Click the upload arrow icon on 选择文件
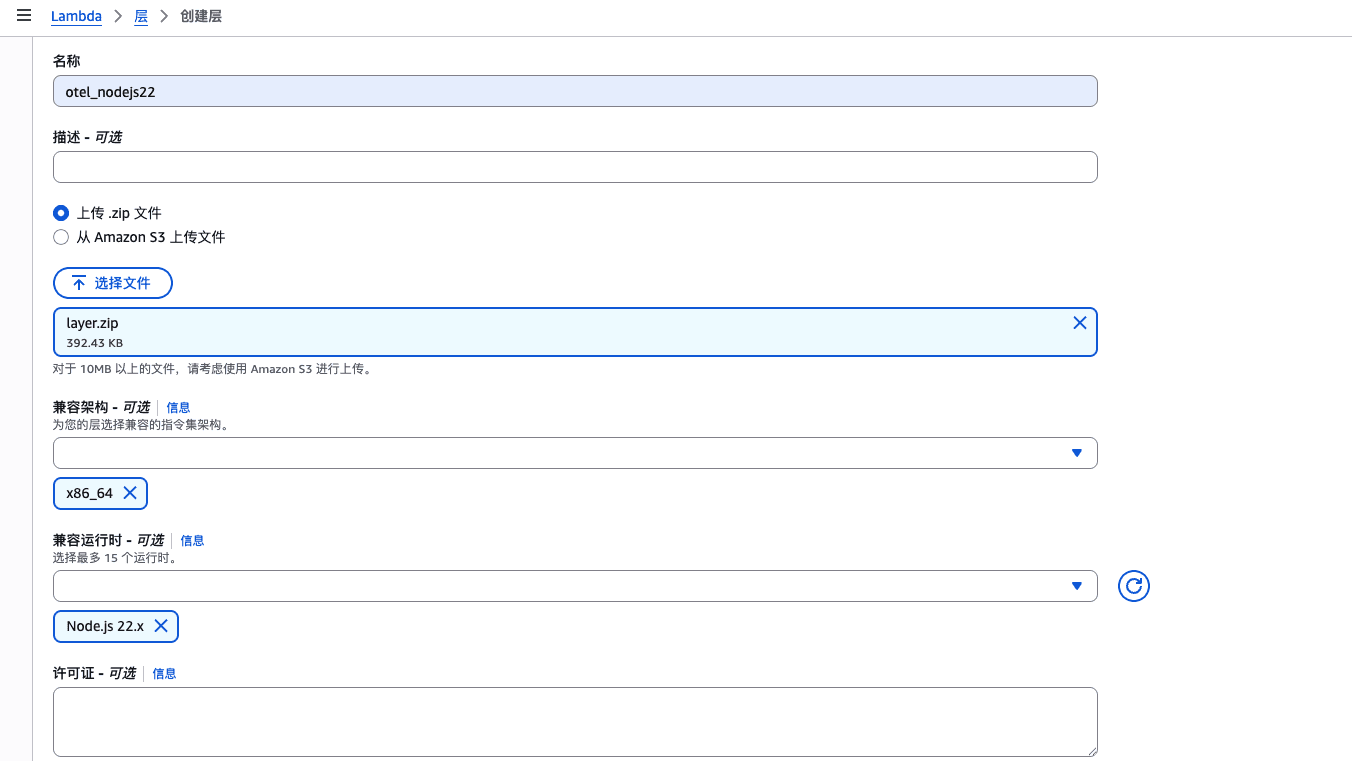1352x761 pixels. point(79,283)
